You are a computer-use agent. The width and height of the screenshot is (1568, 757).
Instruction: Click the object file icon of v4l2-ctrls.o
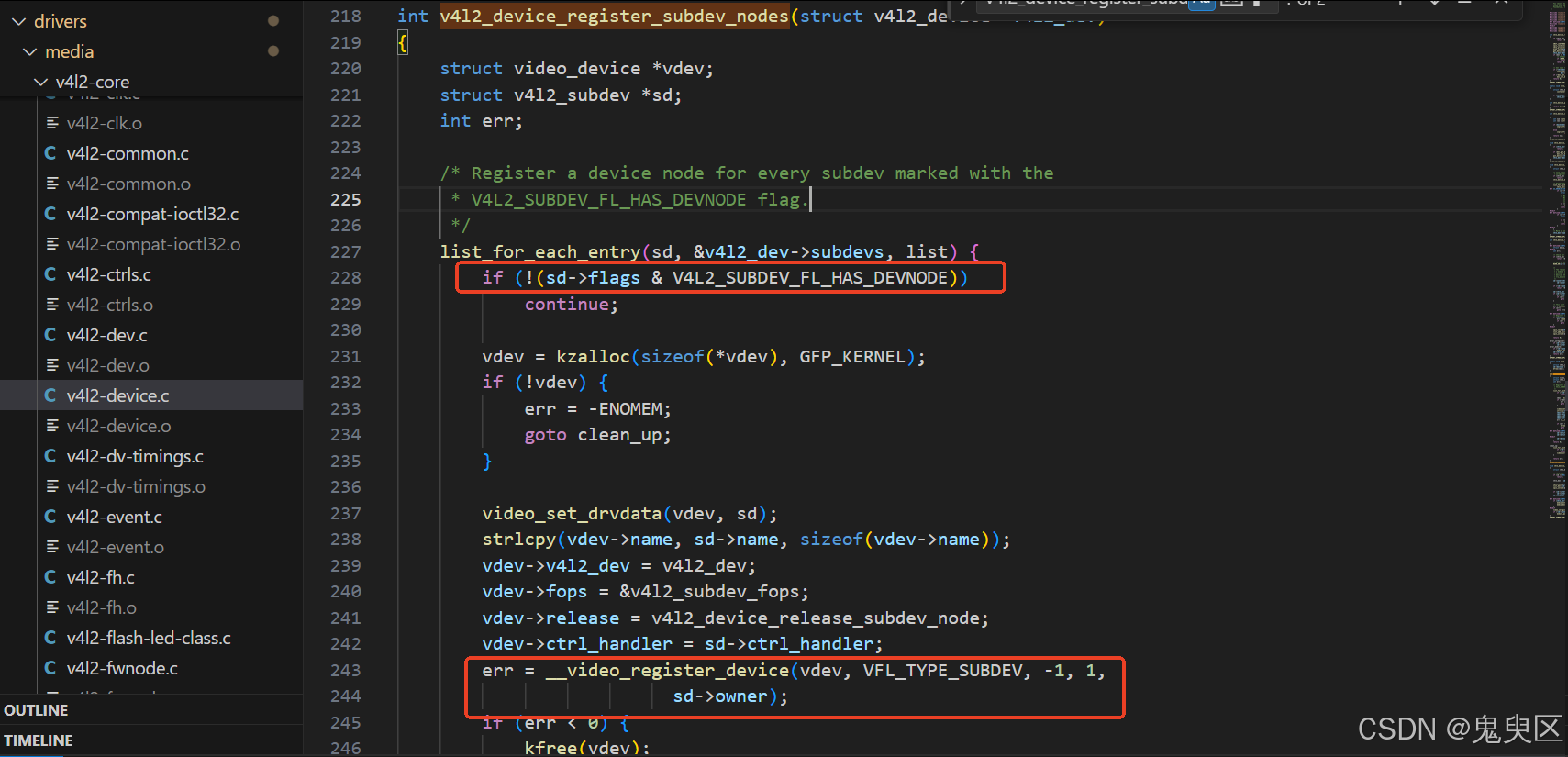coord(52,305)
